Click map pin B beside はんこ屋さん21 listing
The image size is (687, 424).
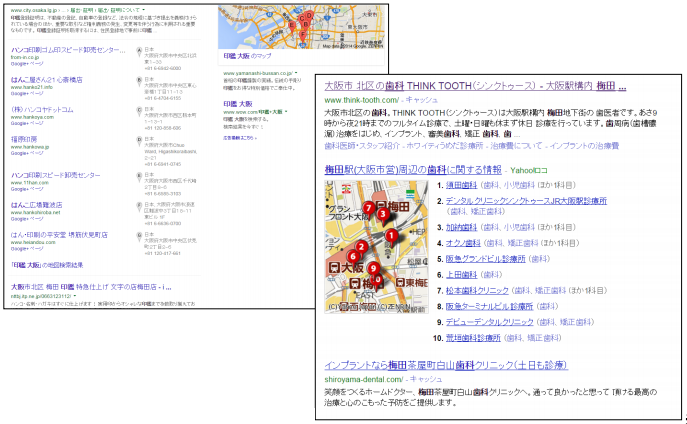point(139,81)
